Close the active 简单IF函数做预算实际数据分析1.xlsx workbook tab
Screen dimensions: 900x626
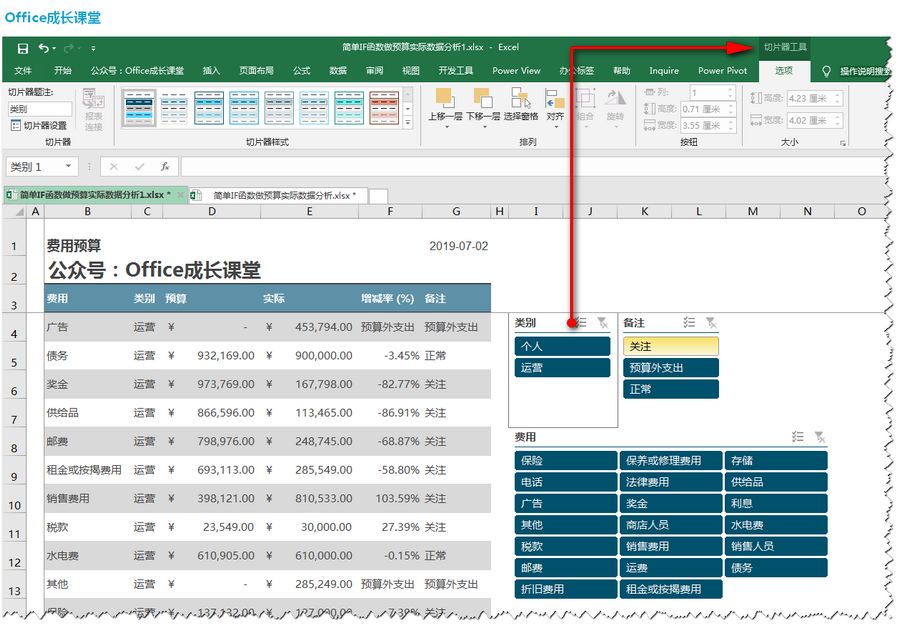(x=180, y=195)
